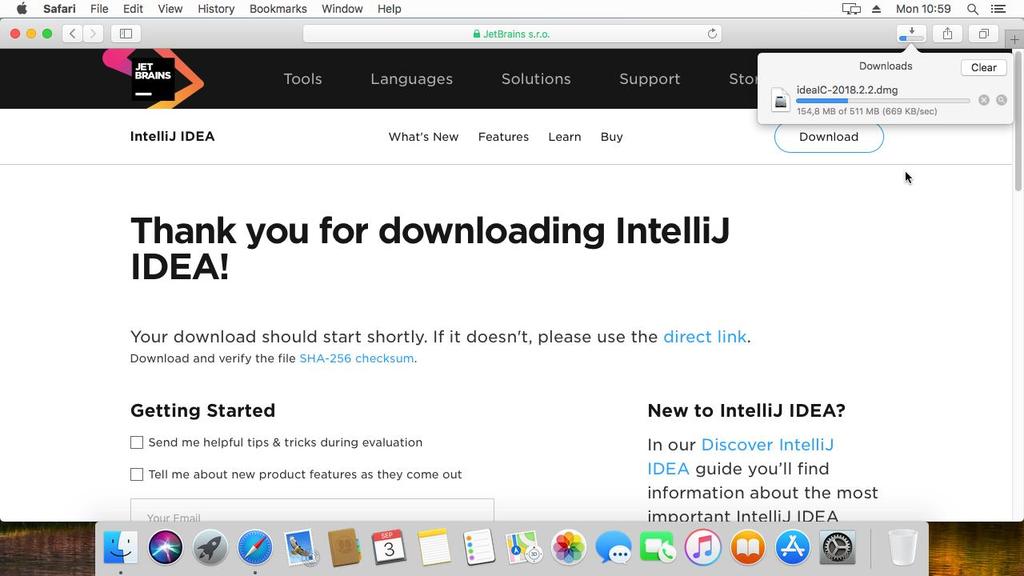Image resolution: width=1024 pixels, height=576 pixels.
Task: Open Photos in the dock
Action: 569,547
